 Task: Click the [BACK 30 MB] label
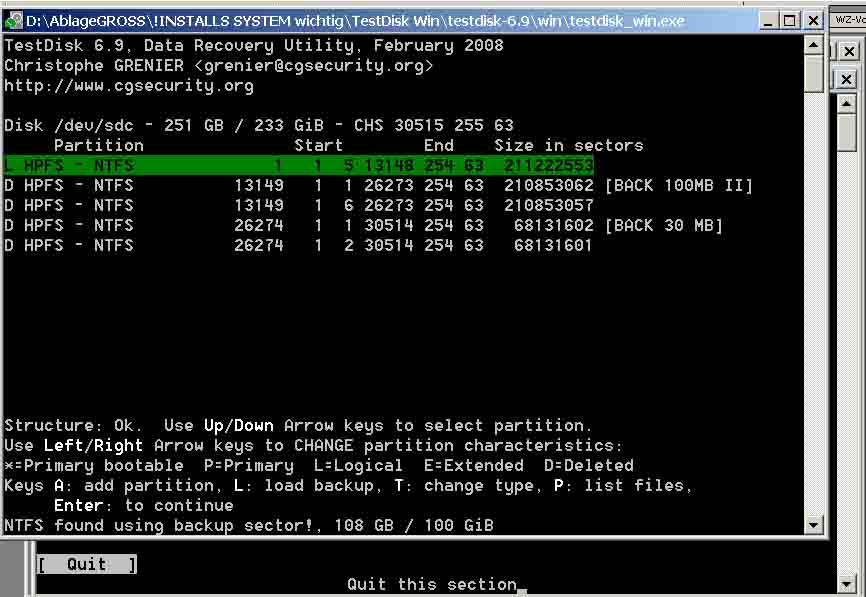[664, 225]
